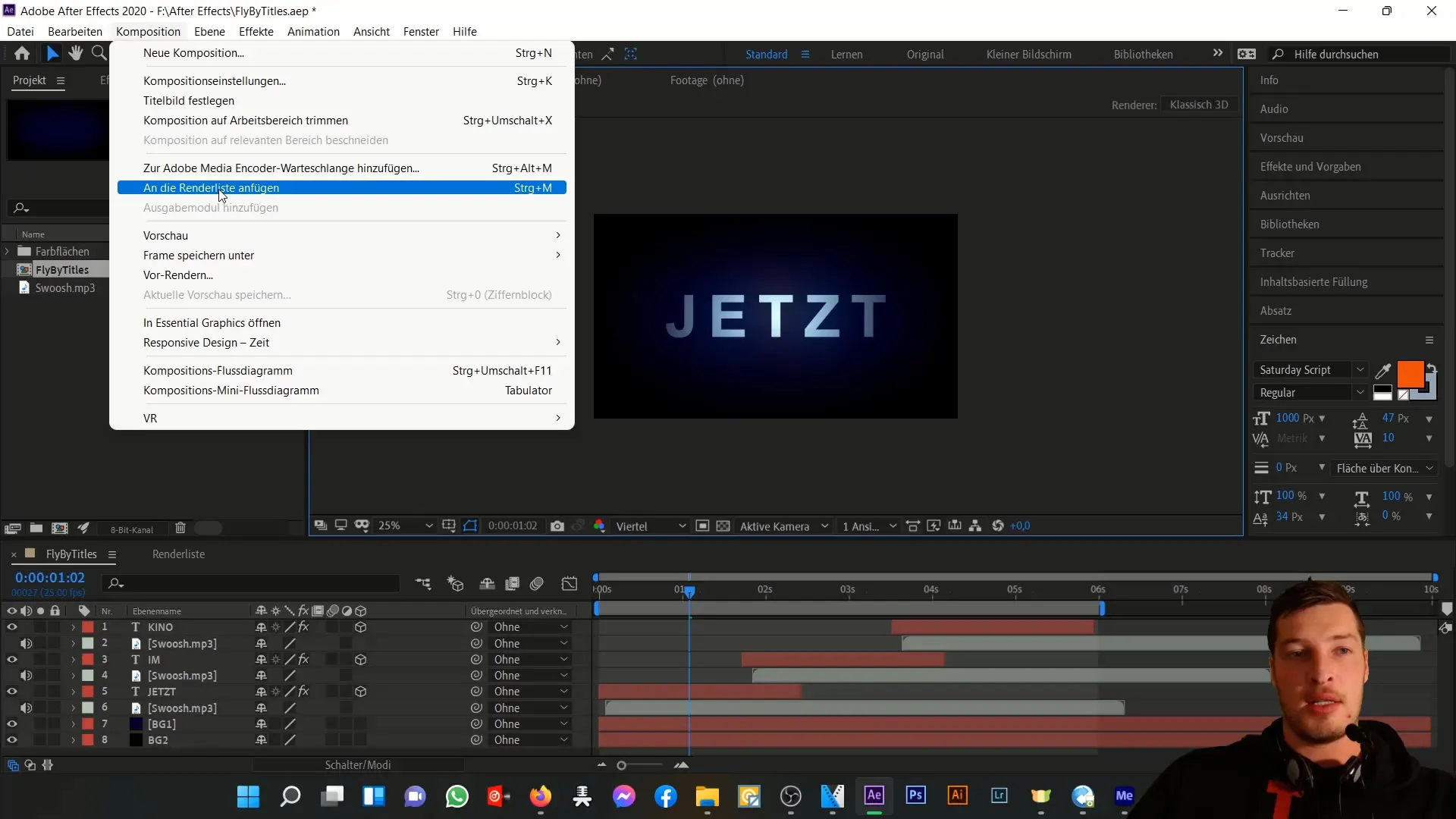This screenshot has height=819, width=1456.
Task: Click the new composition icon in Project panel
Action: [60, 529]
